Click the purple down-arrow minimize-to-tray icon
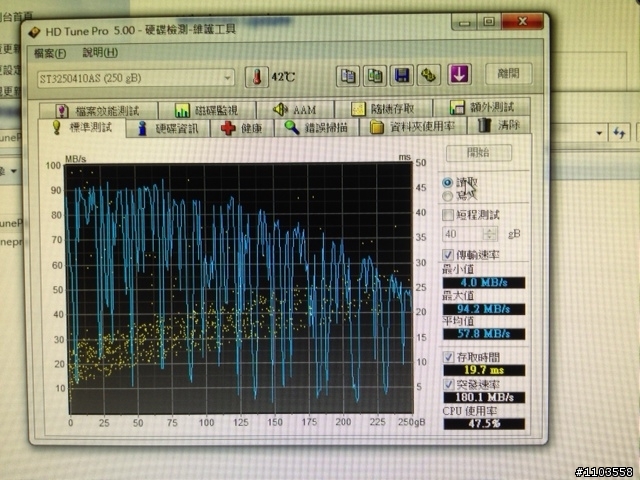The height and width of the screenshot is (480, 640). tap(459, 74)
